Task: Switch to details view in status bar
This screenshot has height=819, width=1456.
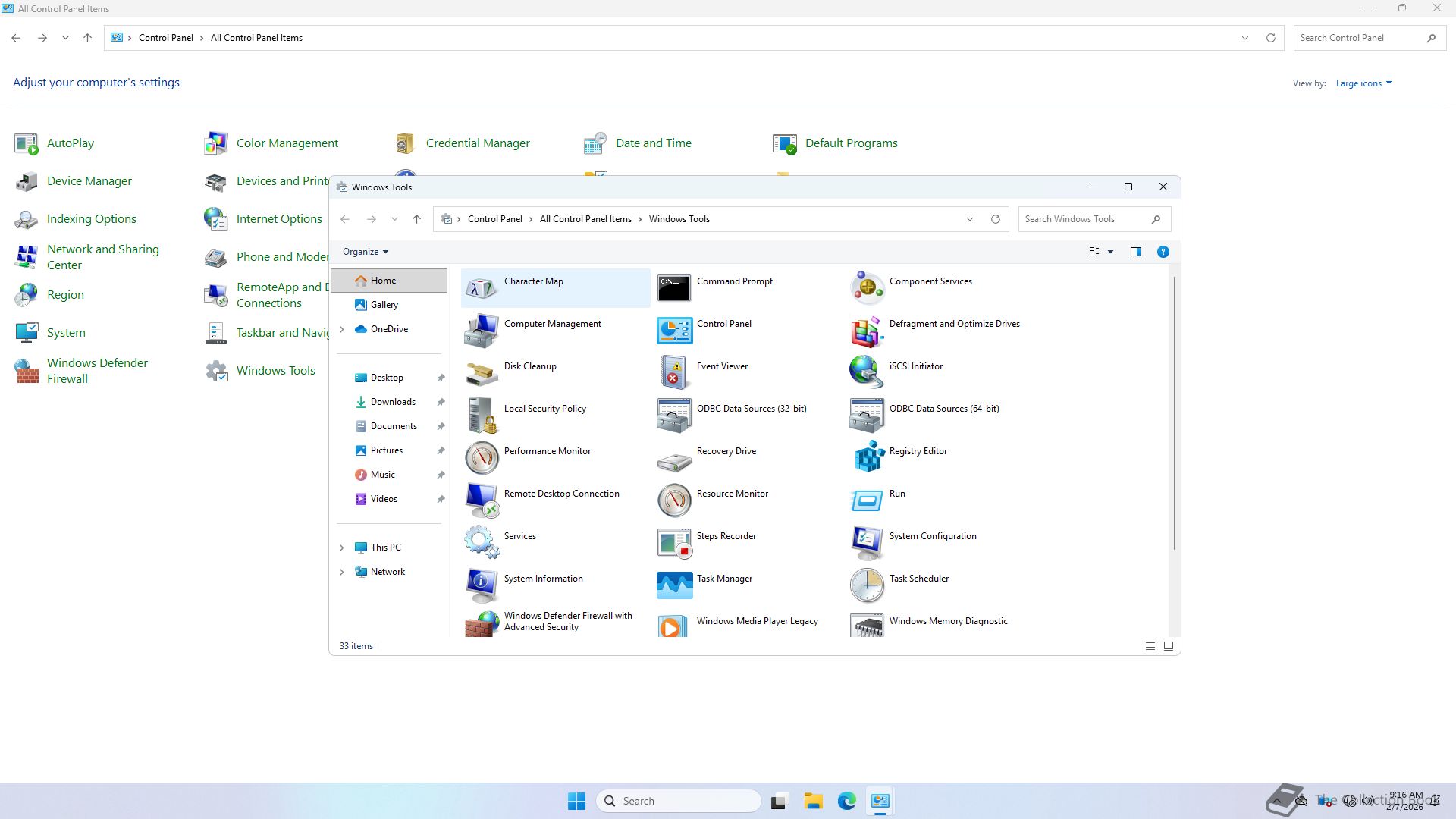Action: [x=1150, y=646]
